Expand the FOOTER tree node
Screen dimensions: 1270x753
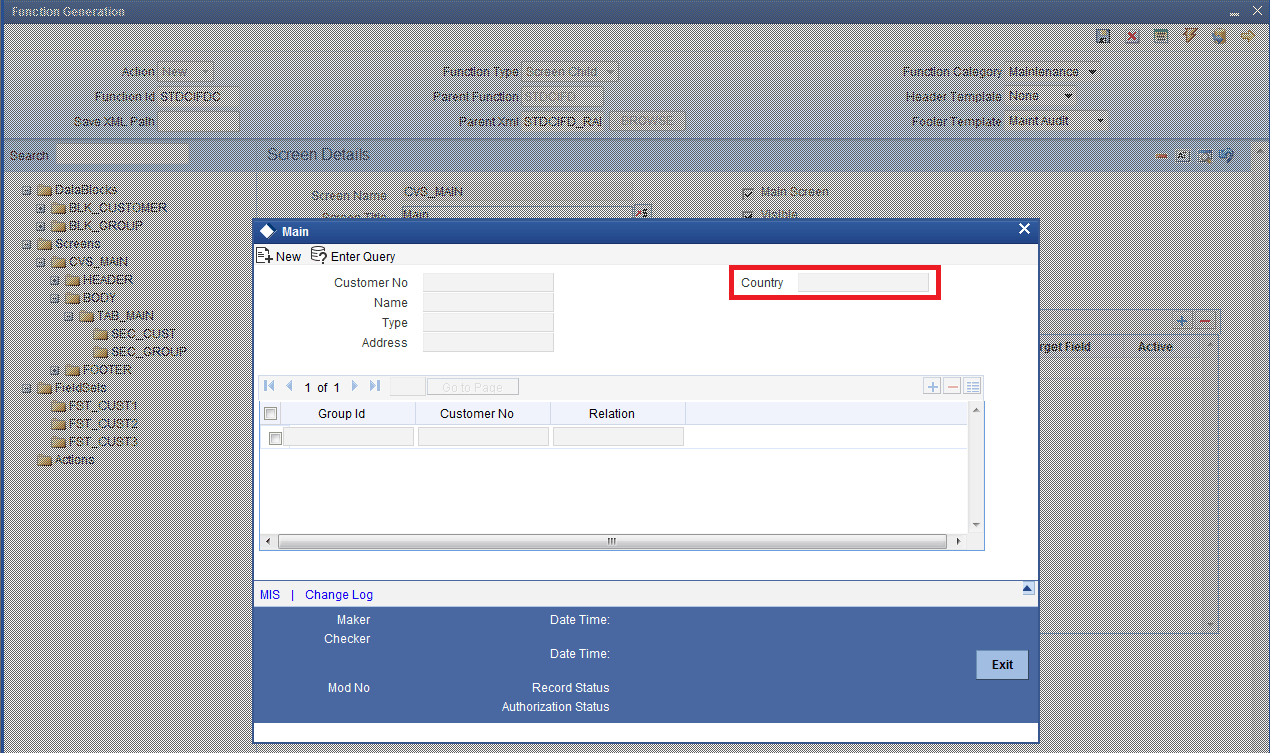55,370
